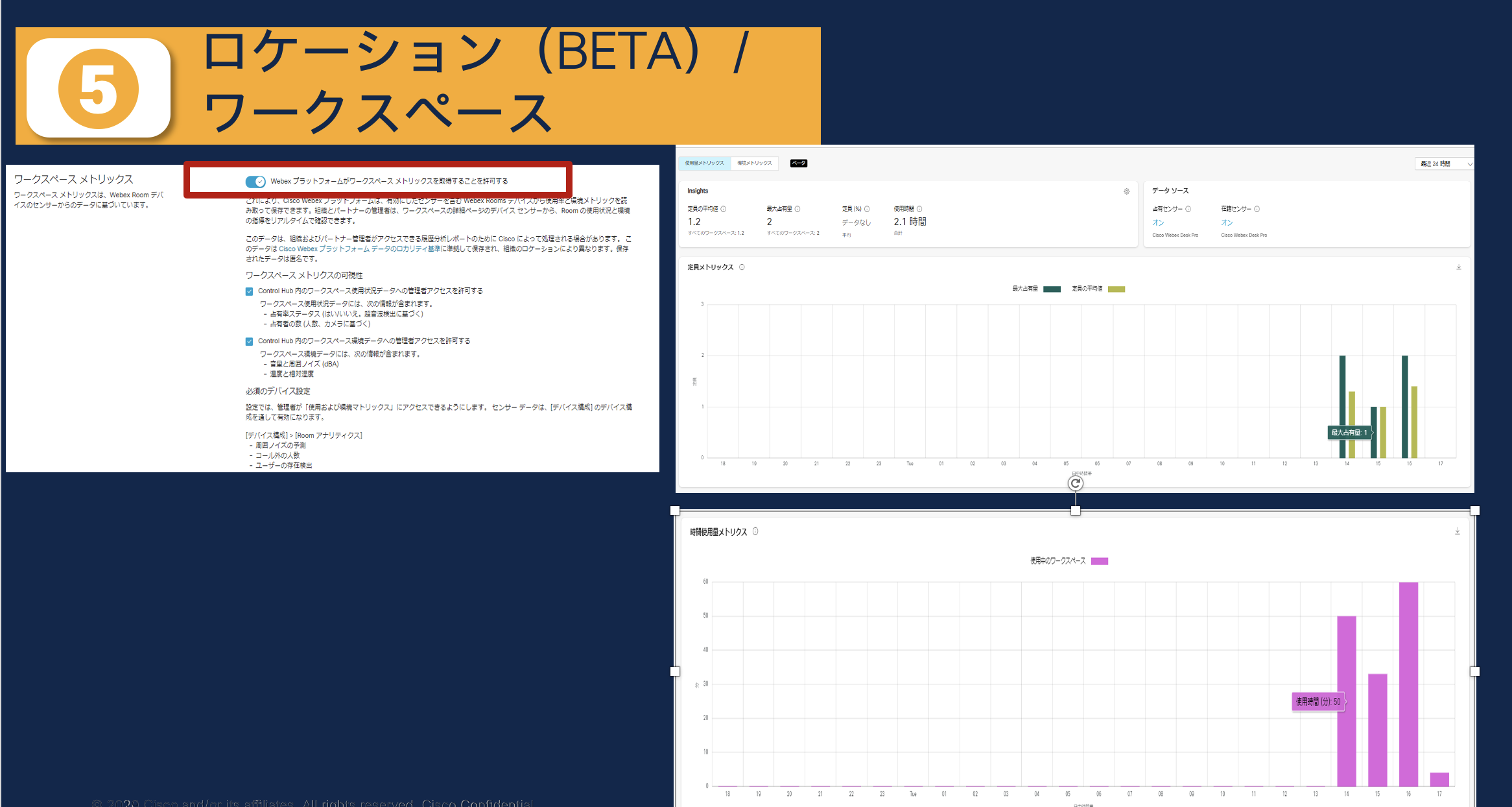Click the オン link under 占有センサー
Image resolution: width=1512 pixels, height=807 pixels.
(1157, 223)
